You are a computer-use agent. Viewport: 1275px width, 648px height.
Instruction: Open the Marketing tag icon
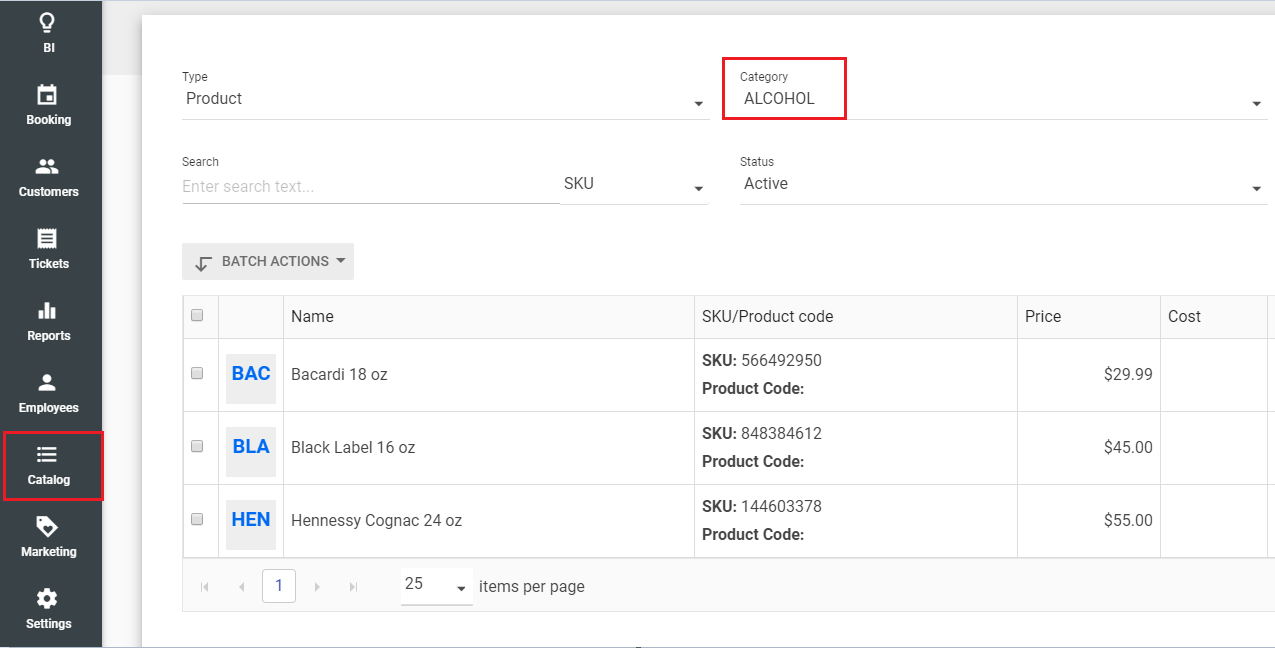click(47, 528)
